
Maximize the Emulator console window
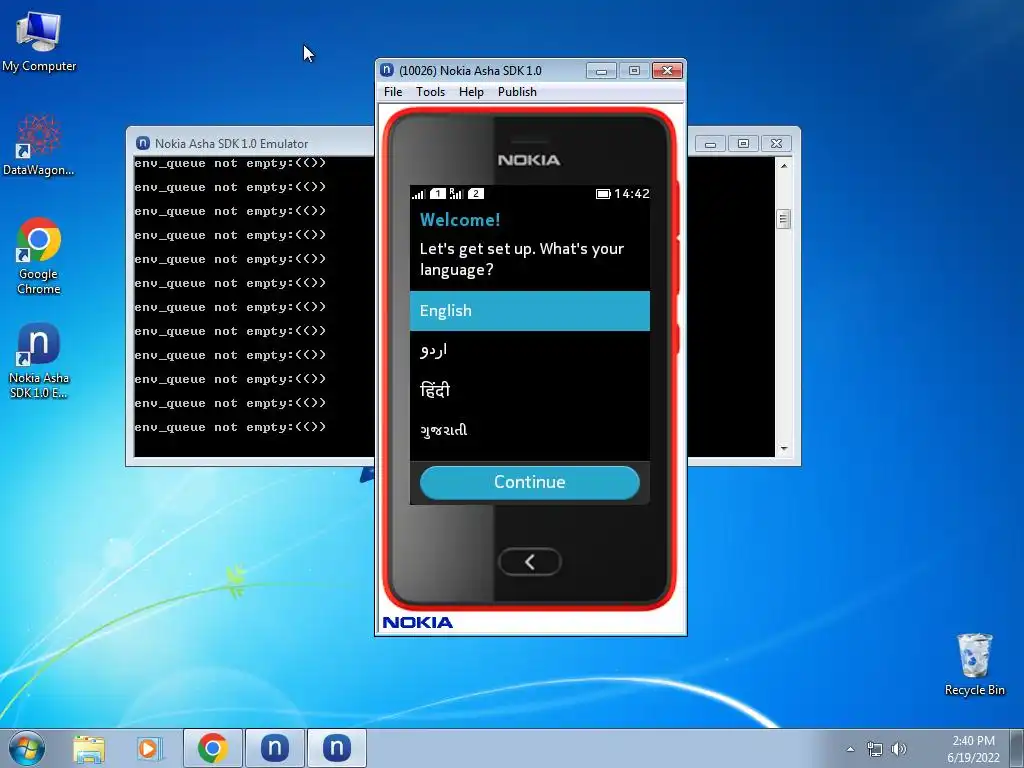(743, 144)
